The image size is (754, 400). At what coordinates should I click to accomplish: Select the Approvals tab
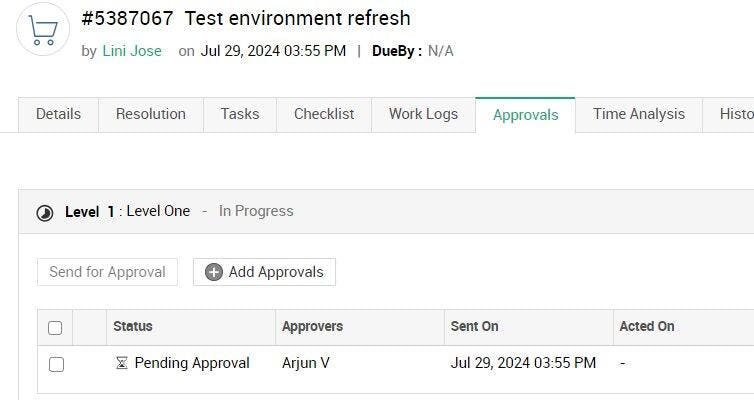click(x=525, y=115)
